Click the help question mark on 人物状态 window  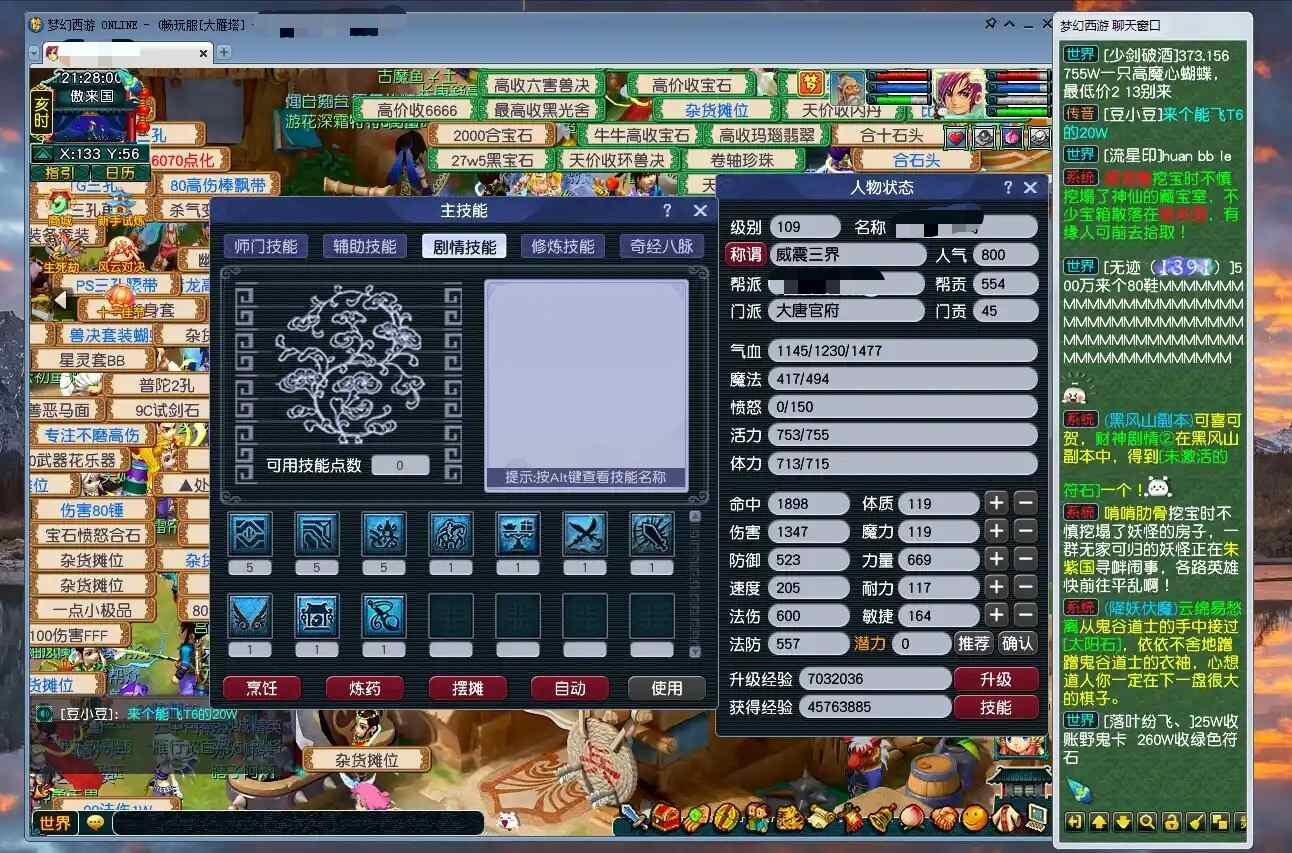click(1008, 187)
